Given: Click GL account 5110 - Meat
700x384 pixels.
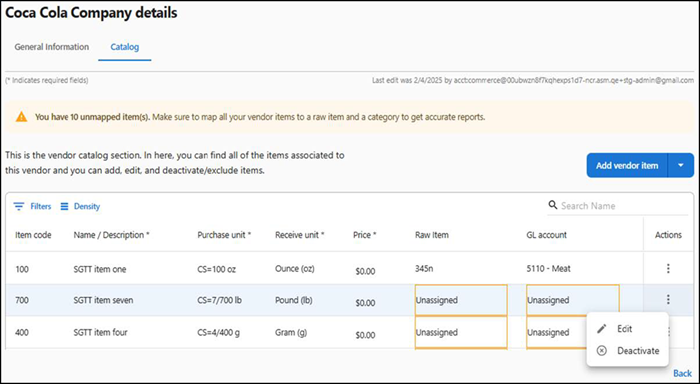Looking at the screenshot, I should click(x=548, y=269).
